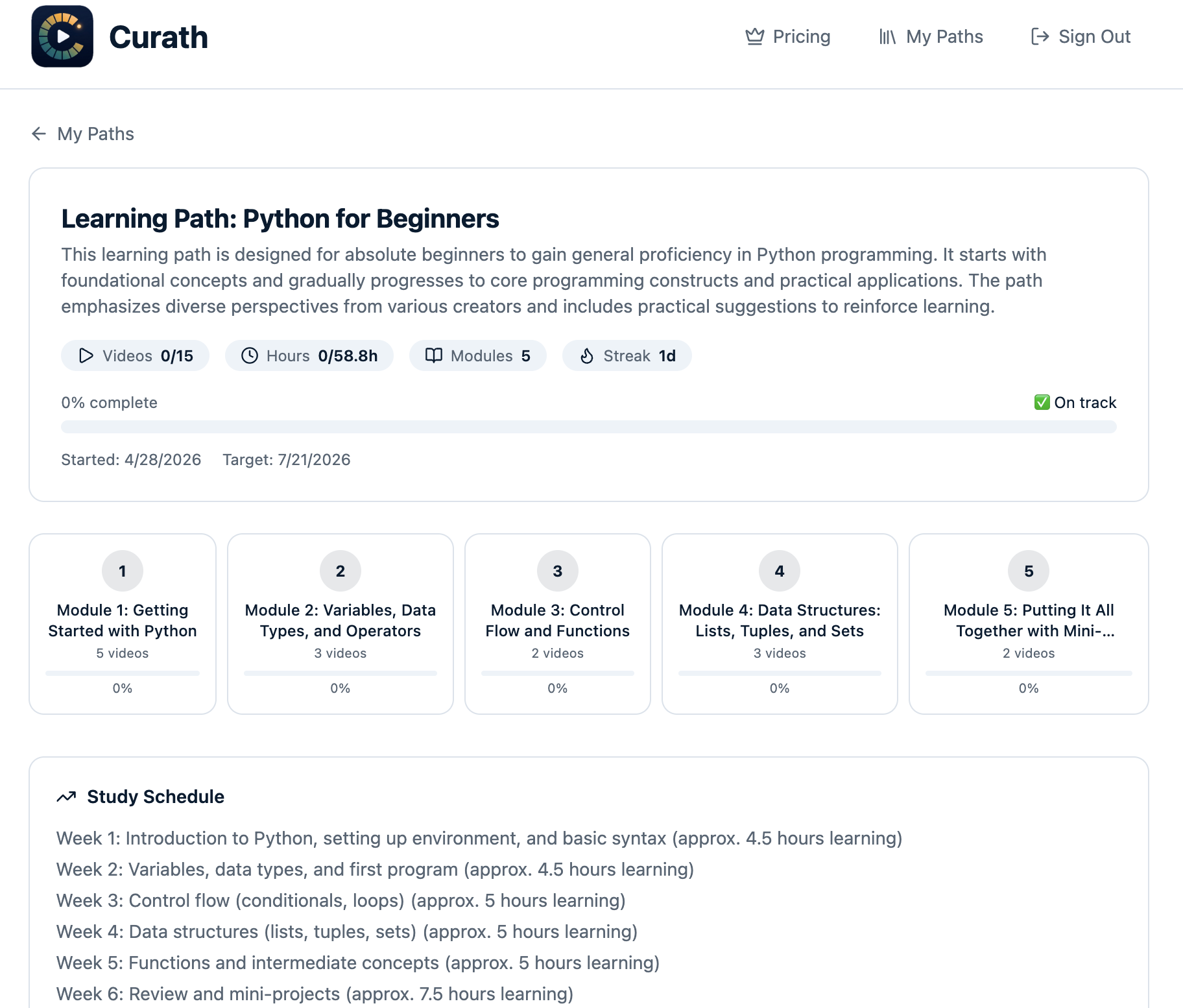This screenshot has width=1183, height=1008.
Task: Select the number 4 module circle
Action: (x=780, y=571)
